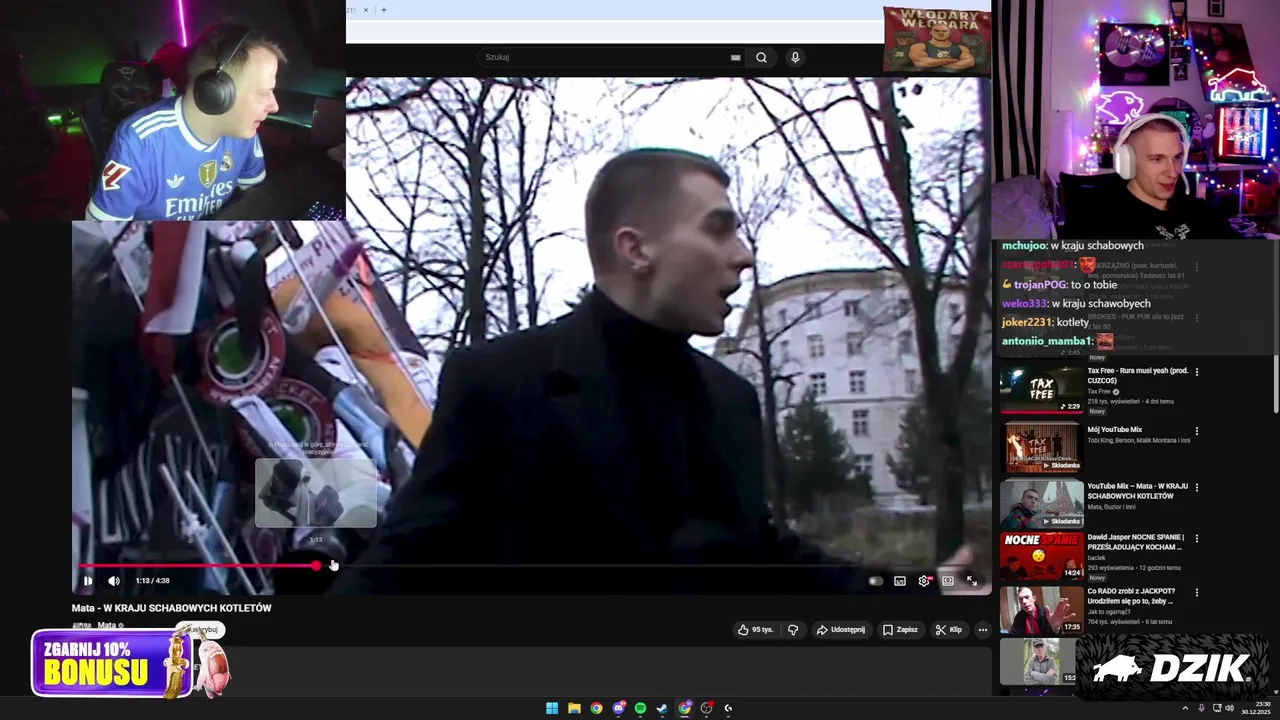Image resolution: width=1280 pixels, height=720 pixels.
Task: Click the Tax Free 2:29 video thumbnail
Action: click(1042, 388)
